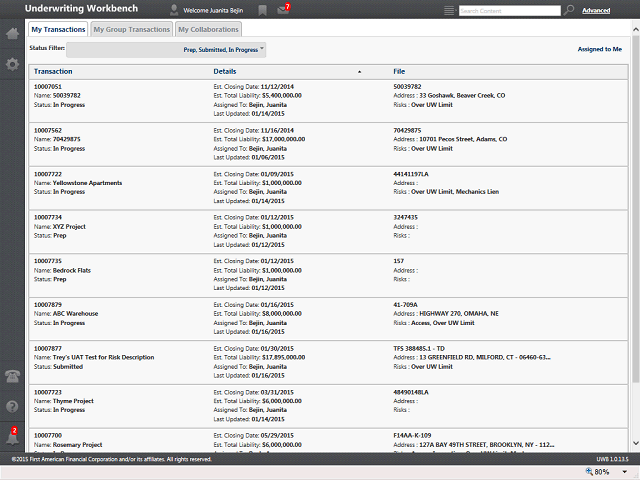
Task: Open the bookmark icon in header
Action: click(x=262, y=10)
